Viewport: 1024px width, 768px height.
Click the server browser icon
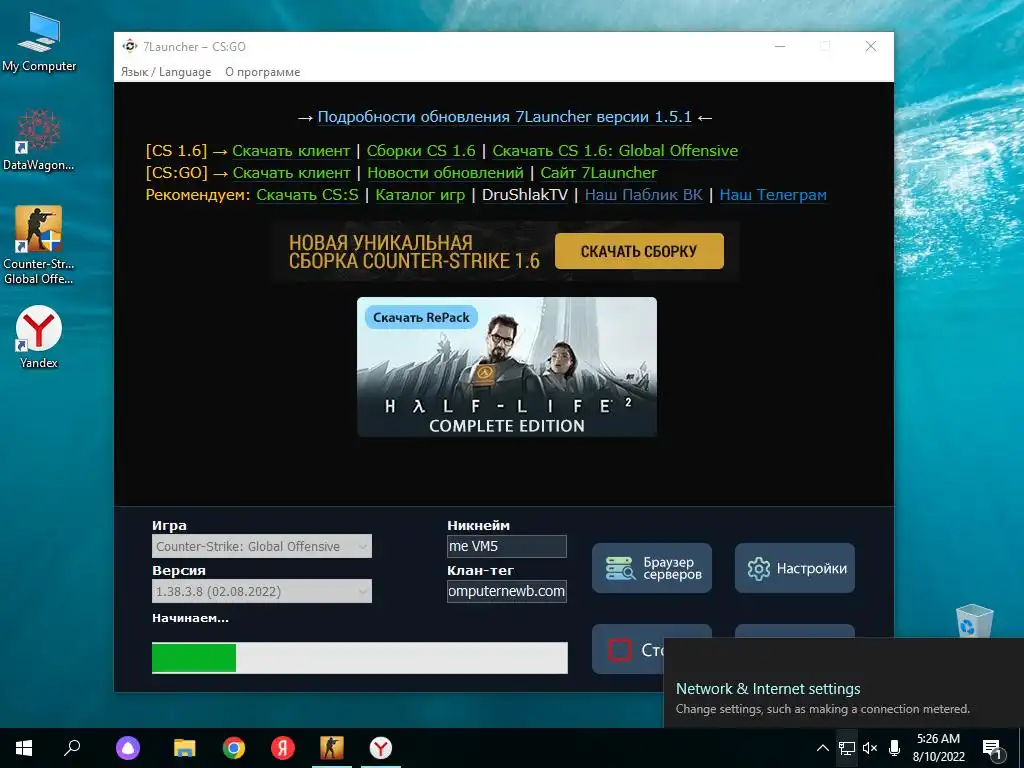tap(619, 568)
